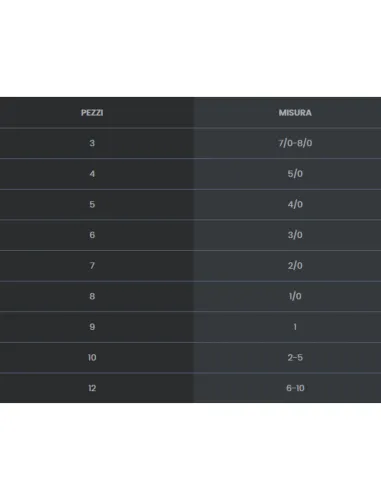Click the pieces value 5
The image size is (381, 492).
click(92, 204)
